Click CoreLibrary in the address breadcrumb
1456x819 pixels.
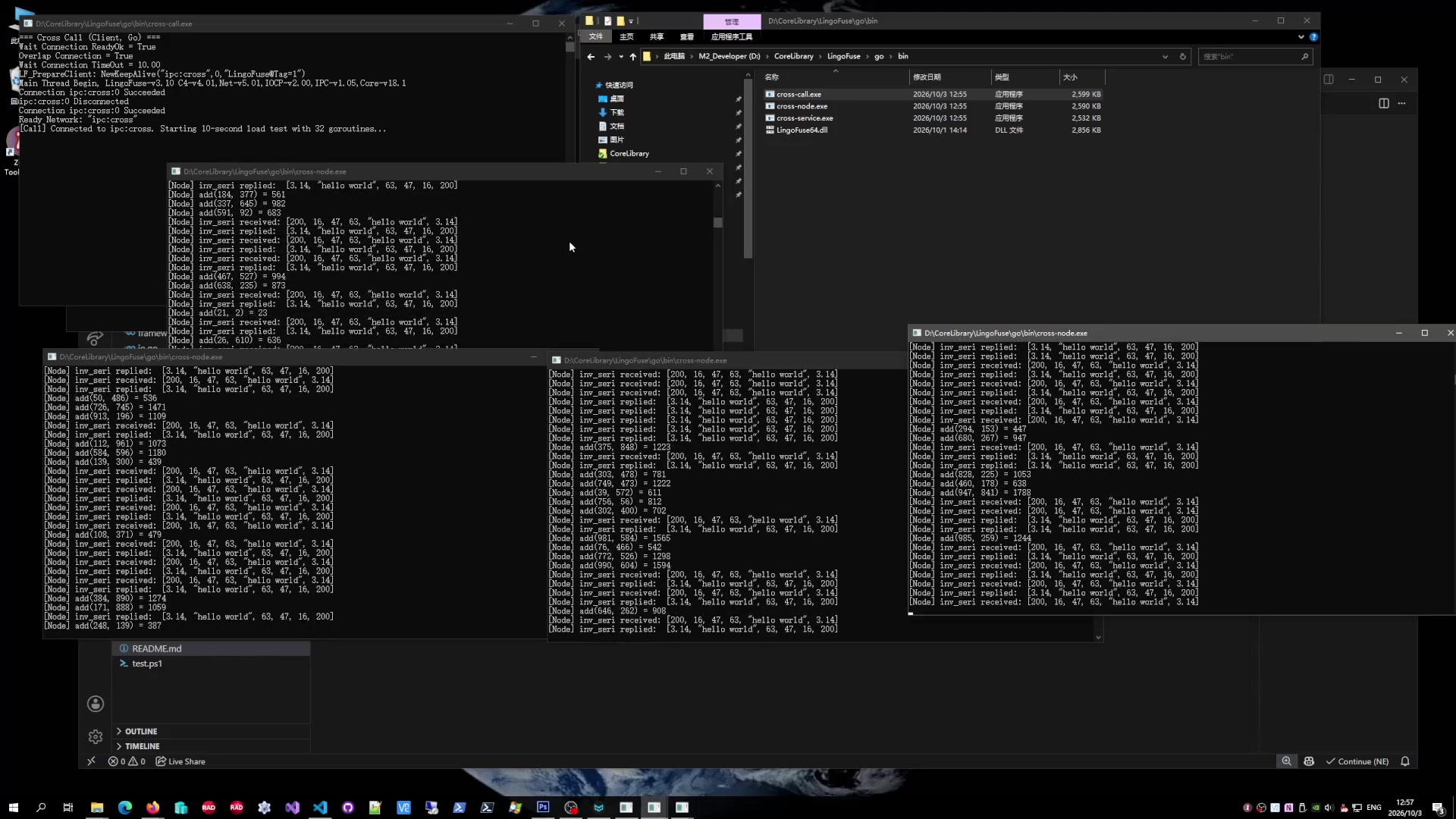pyautogui.click(x=793, y=56)
